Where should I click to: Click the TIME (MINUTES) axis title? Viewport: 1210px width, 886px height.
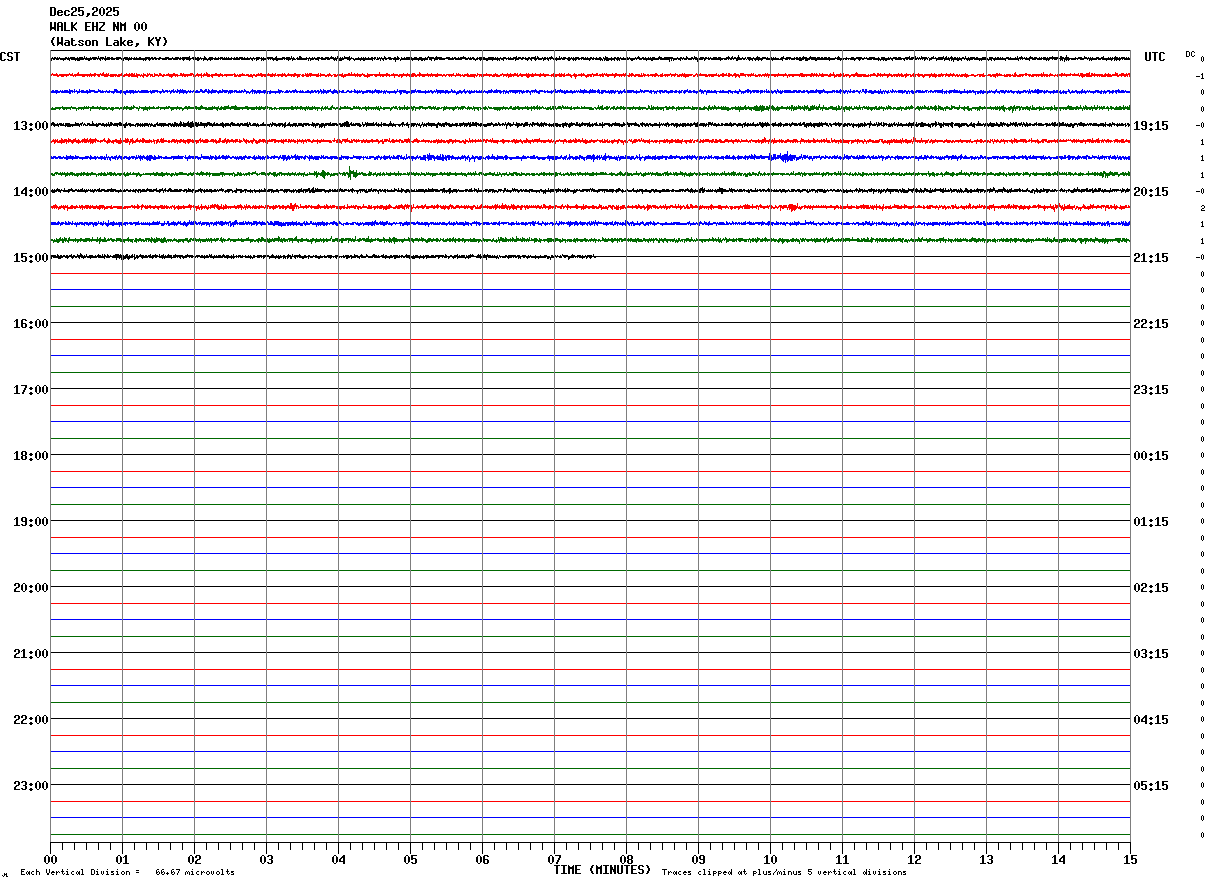pos(602,870)
